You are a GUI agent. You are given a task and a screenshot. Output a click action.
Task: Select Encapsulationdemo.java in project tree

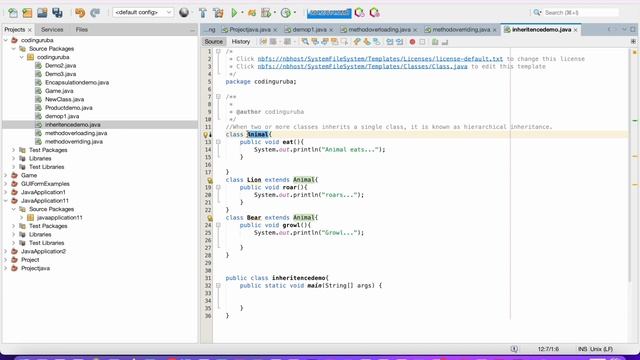(x=77, y=82)
